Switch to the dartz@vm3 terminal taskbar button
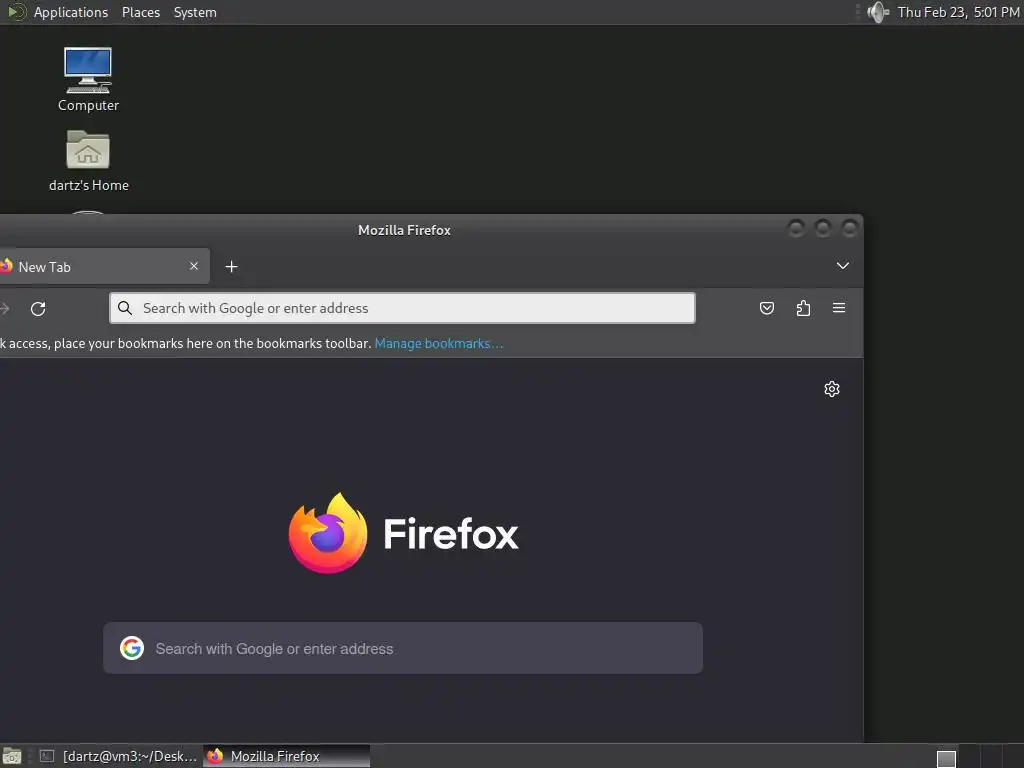 click(x=118, y=756)
